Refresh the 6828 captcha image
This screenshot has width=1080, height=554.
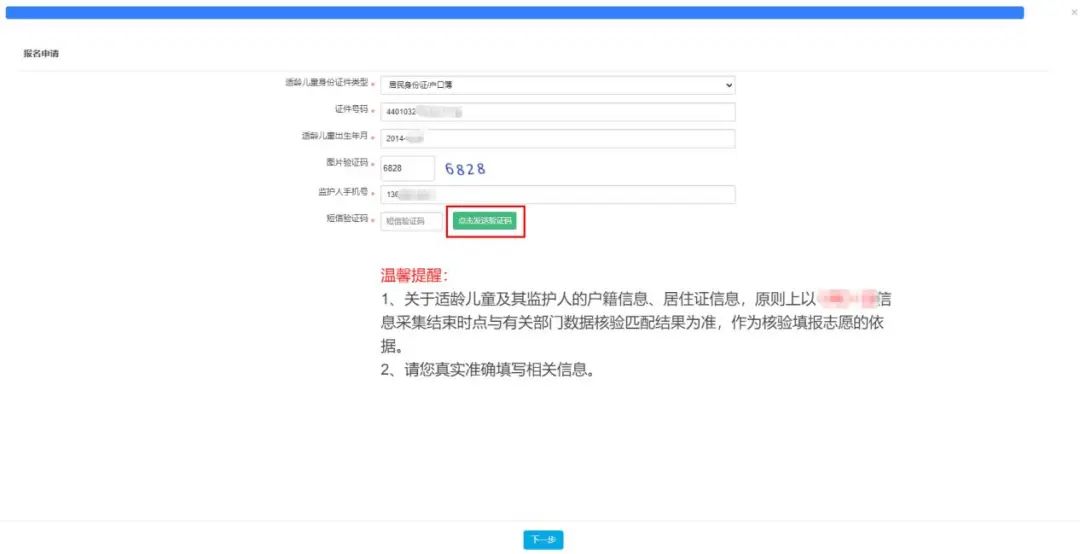[x=465, y=169]
